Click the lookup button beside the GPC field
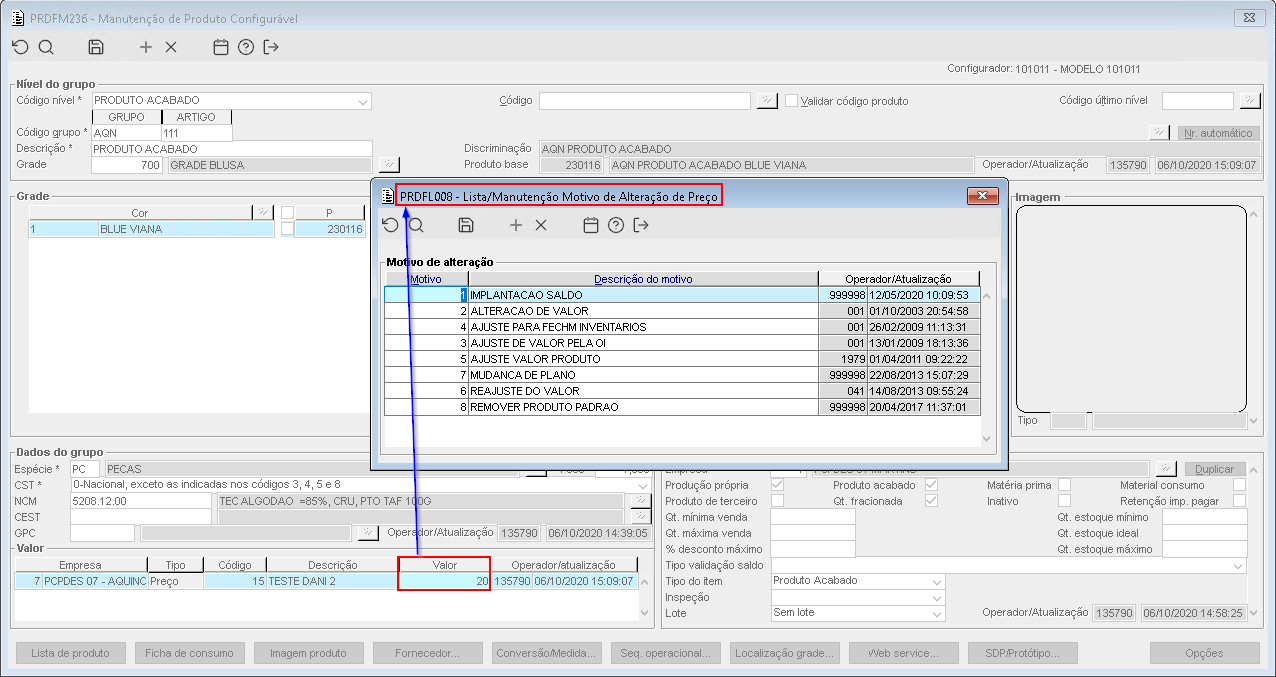Viewport: 1276px width, 677px height. tap(368, 533)
